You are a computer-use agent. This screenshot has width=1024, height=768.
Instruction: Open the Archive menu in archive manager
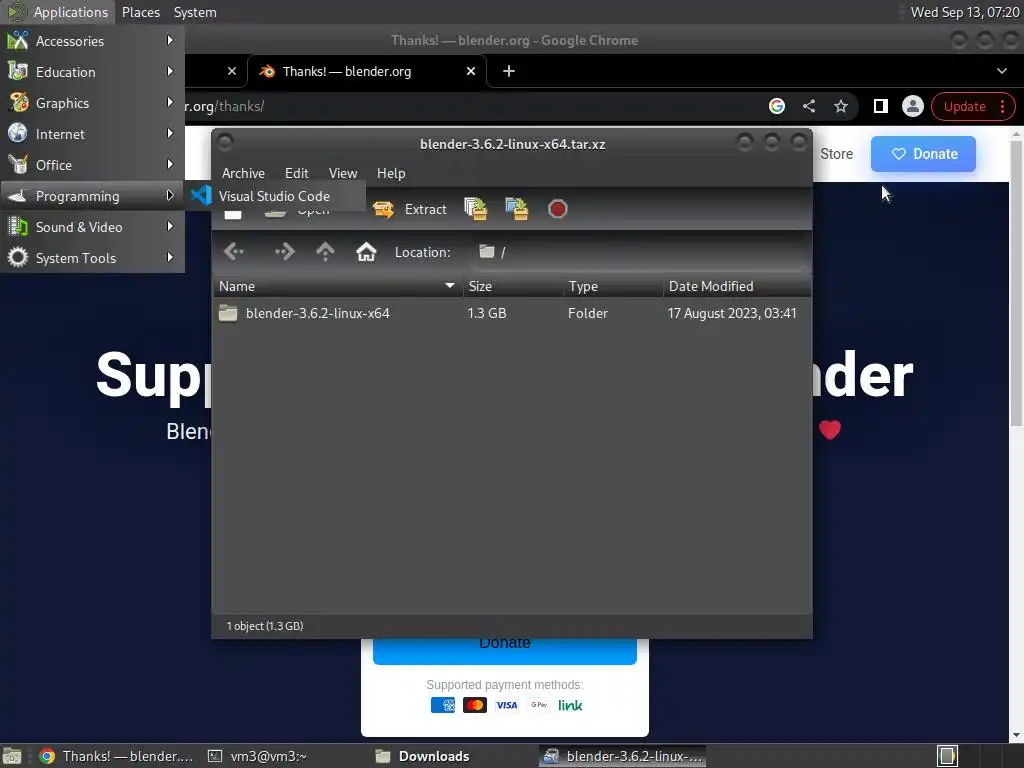coord(243,173)
